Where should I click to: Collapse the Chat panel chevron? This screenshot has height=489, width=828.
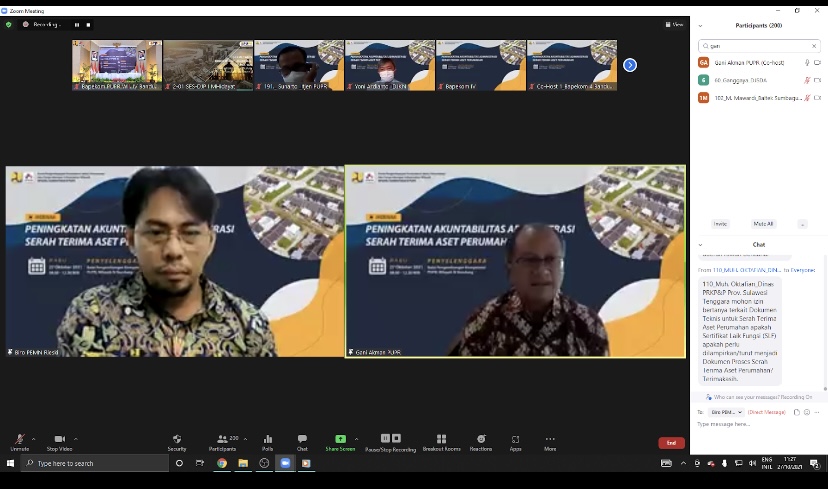coord(700,244)
